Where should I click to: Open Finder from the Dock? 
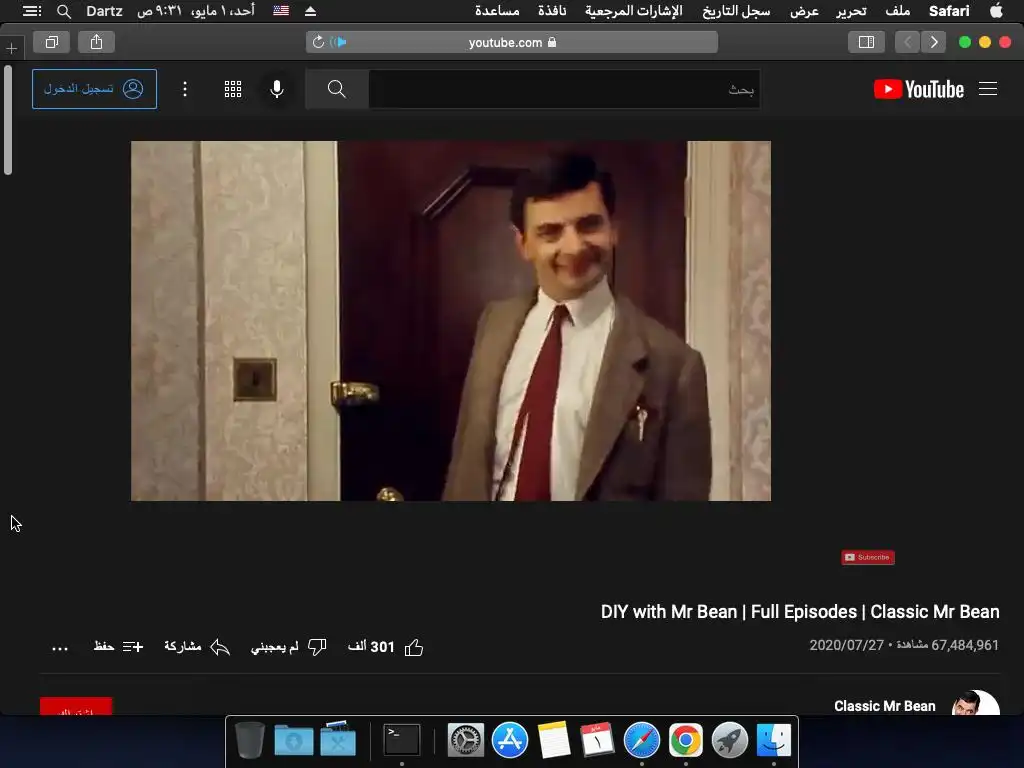point(773,740)
